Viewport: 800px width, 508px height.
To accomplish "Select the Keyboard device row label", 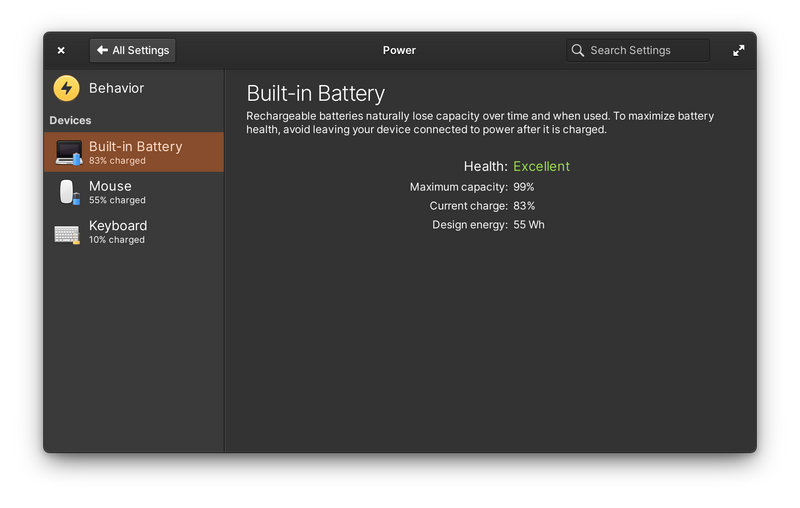I will coord(118,225).
